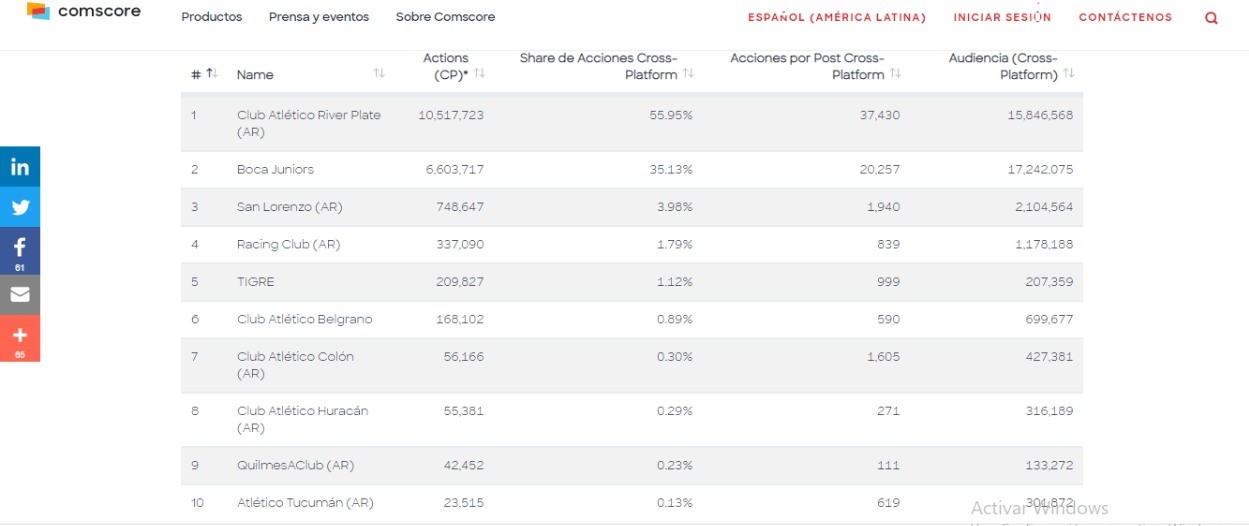Share the page on Twitter
Screen dimensions: 1249x526
(20, 208)
